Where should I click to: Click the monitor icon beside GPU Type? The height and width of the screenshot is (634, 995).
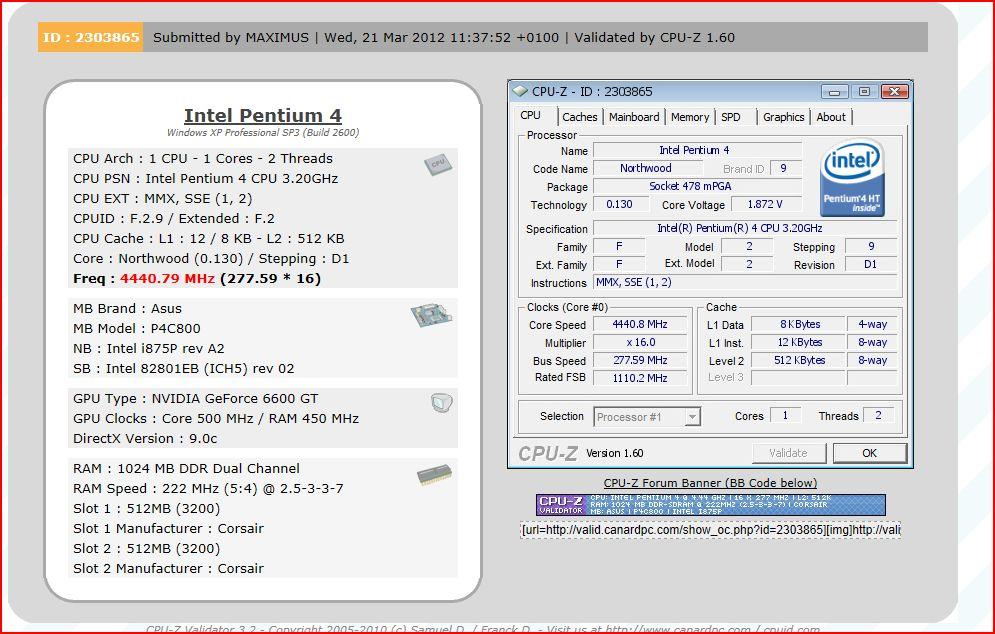click(x=442, y=402)
